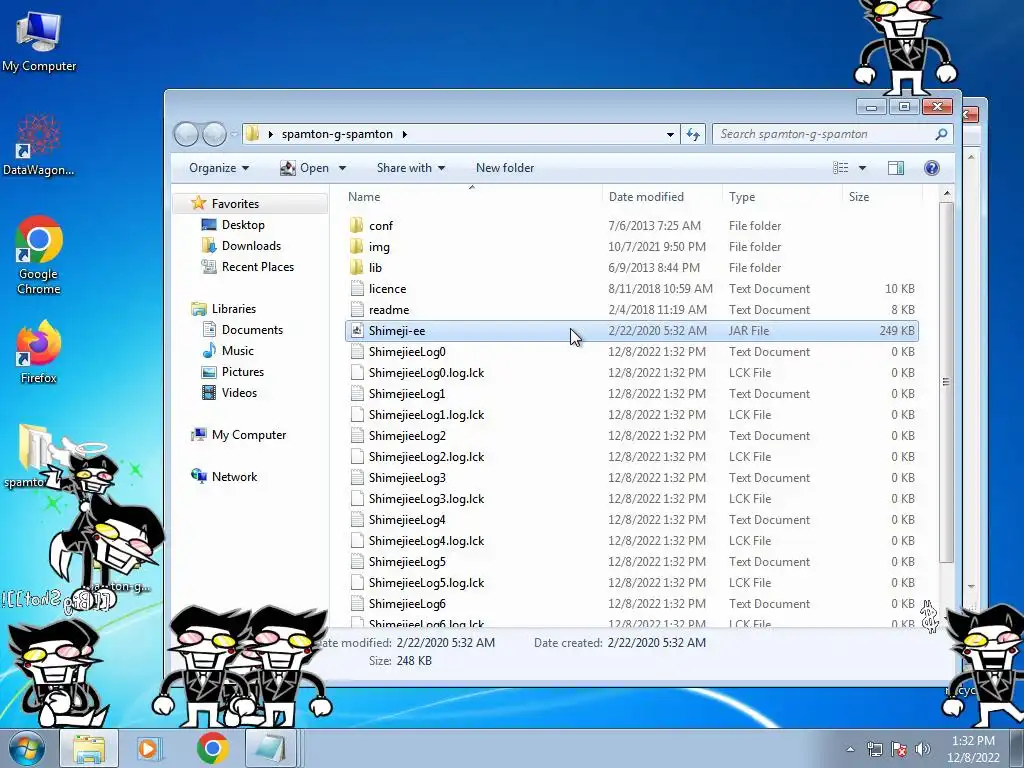Image resolution: width=1024 pixels, height=768 pixels.
Task: Select the lib folder
Action: (632, 268)
